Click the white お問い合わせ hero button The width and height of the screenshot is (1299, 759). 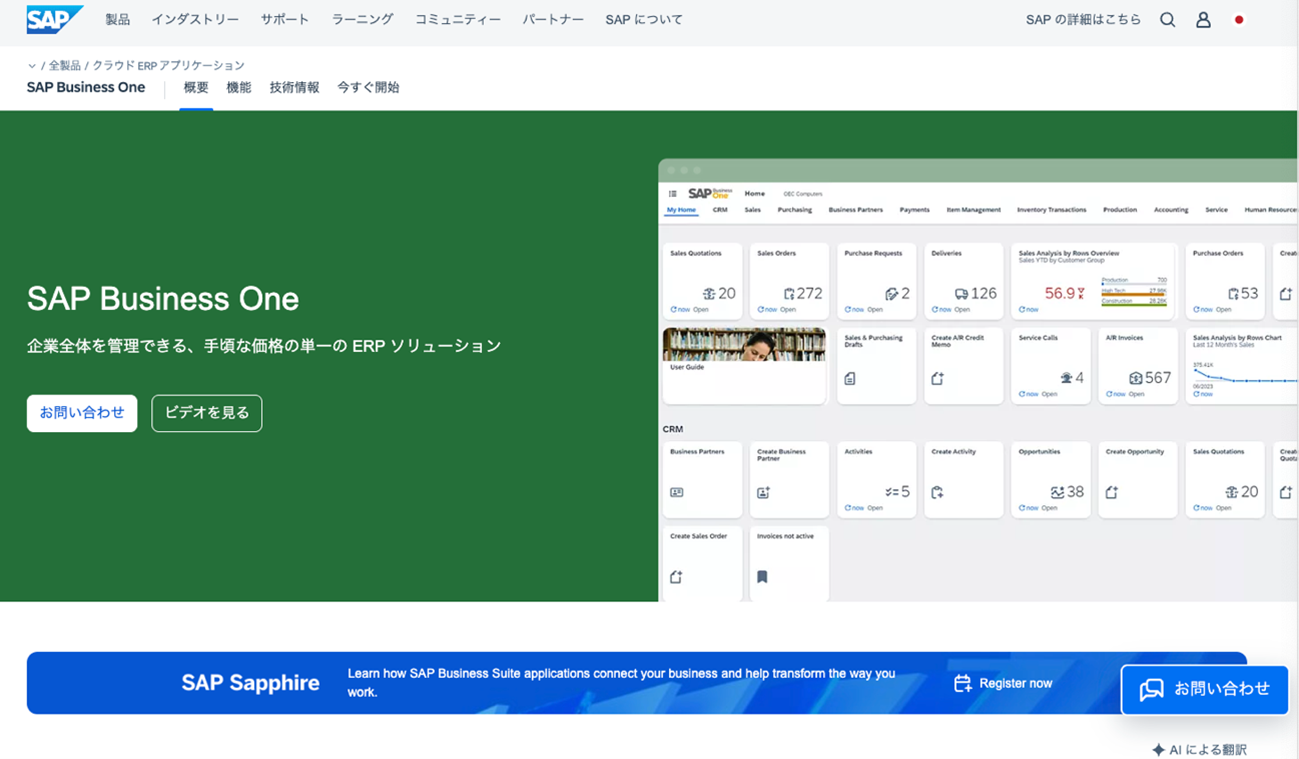tap(82, 413)
